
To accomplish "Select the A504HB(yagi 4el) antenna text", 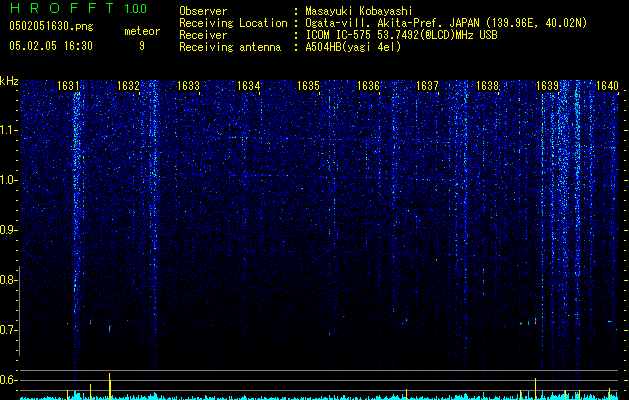I will tap(353, 47).
